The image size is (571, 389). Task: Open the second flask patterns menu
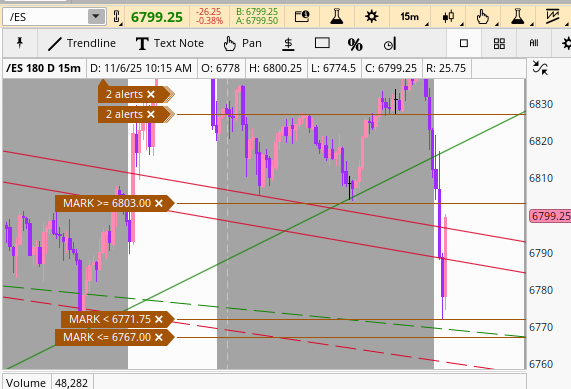click(x=517, y=17)
